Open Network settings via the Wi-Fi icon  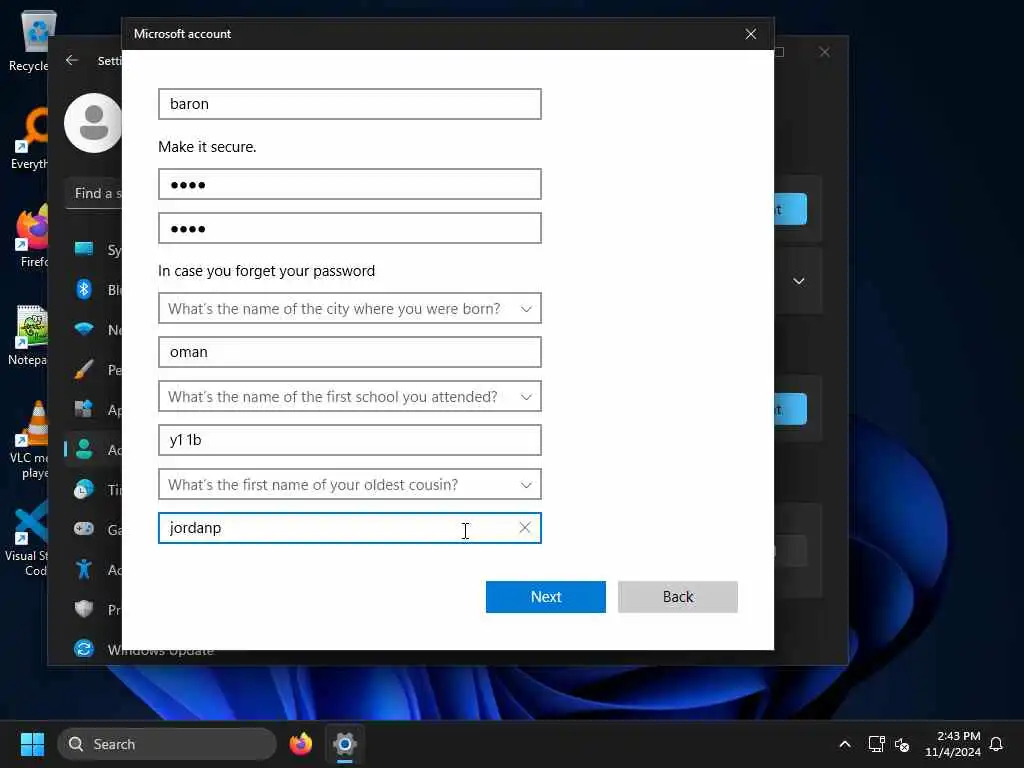coord(84,329)
